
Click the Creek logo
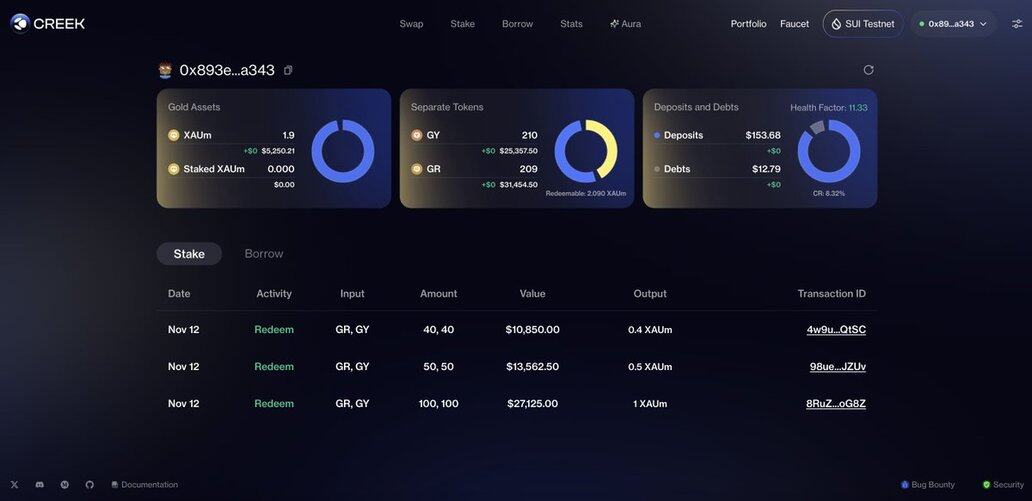point(48,23)
